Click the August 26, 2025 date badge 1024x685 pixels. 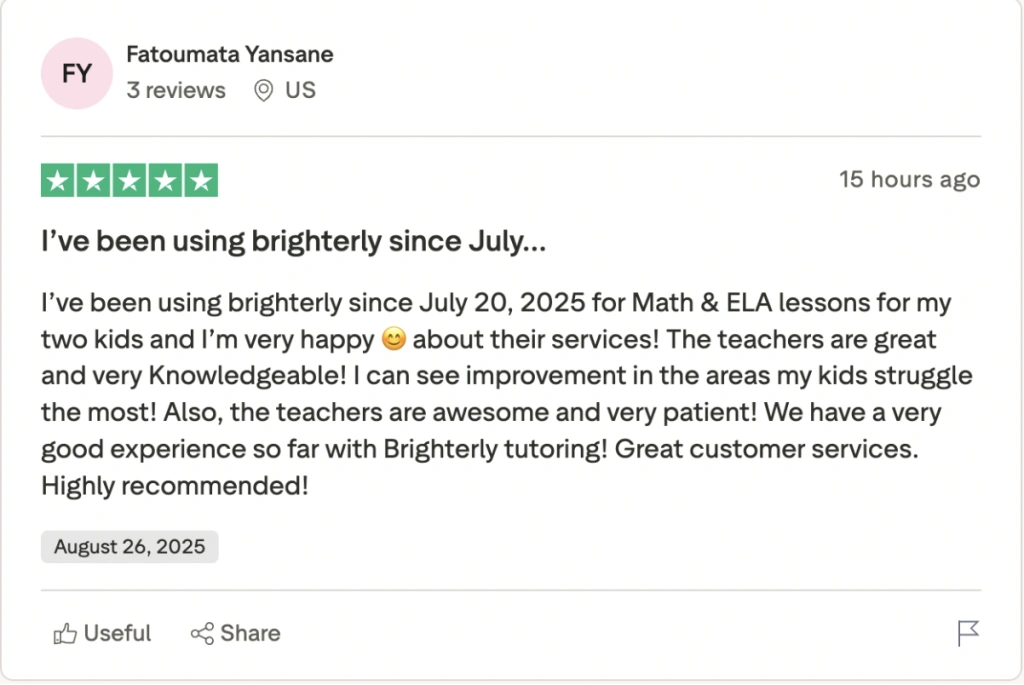coord(129,547)
